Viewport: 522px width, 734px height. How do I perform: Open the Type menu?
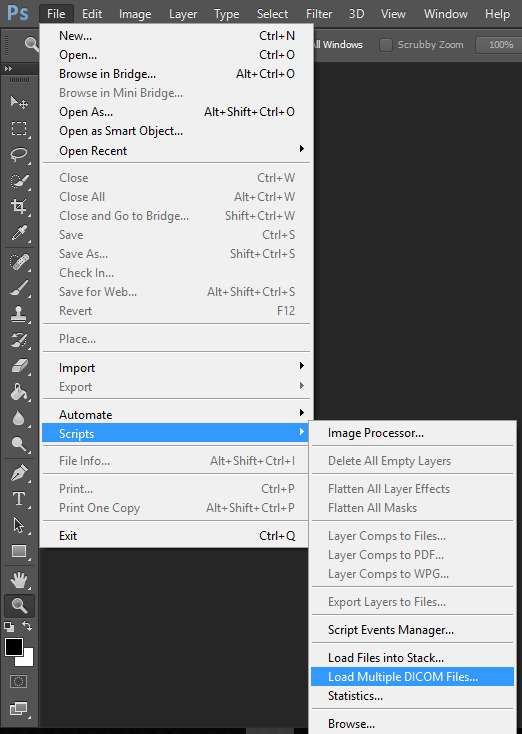point(226,14)
